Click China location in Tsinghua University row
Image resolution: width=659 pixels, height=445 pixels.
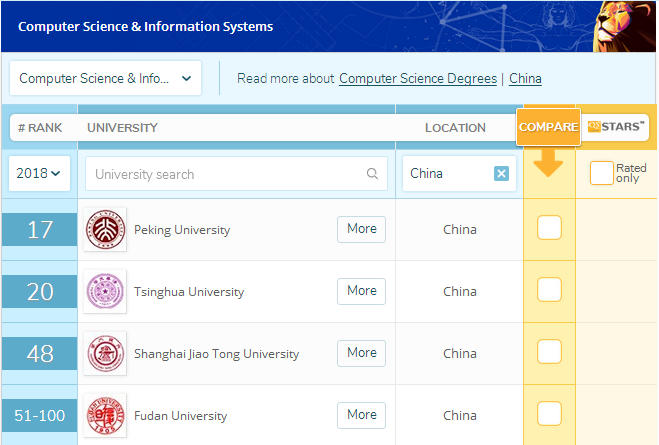(460, 291)
